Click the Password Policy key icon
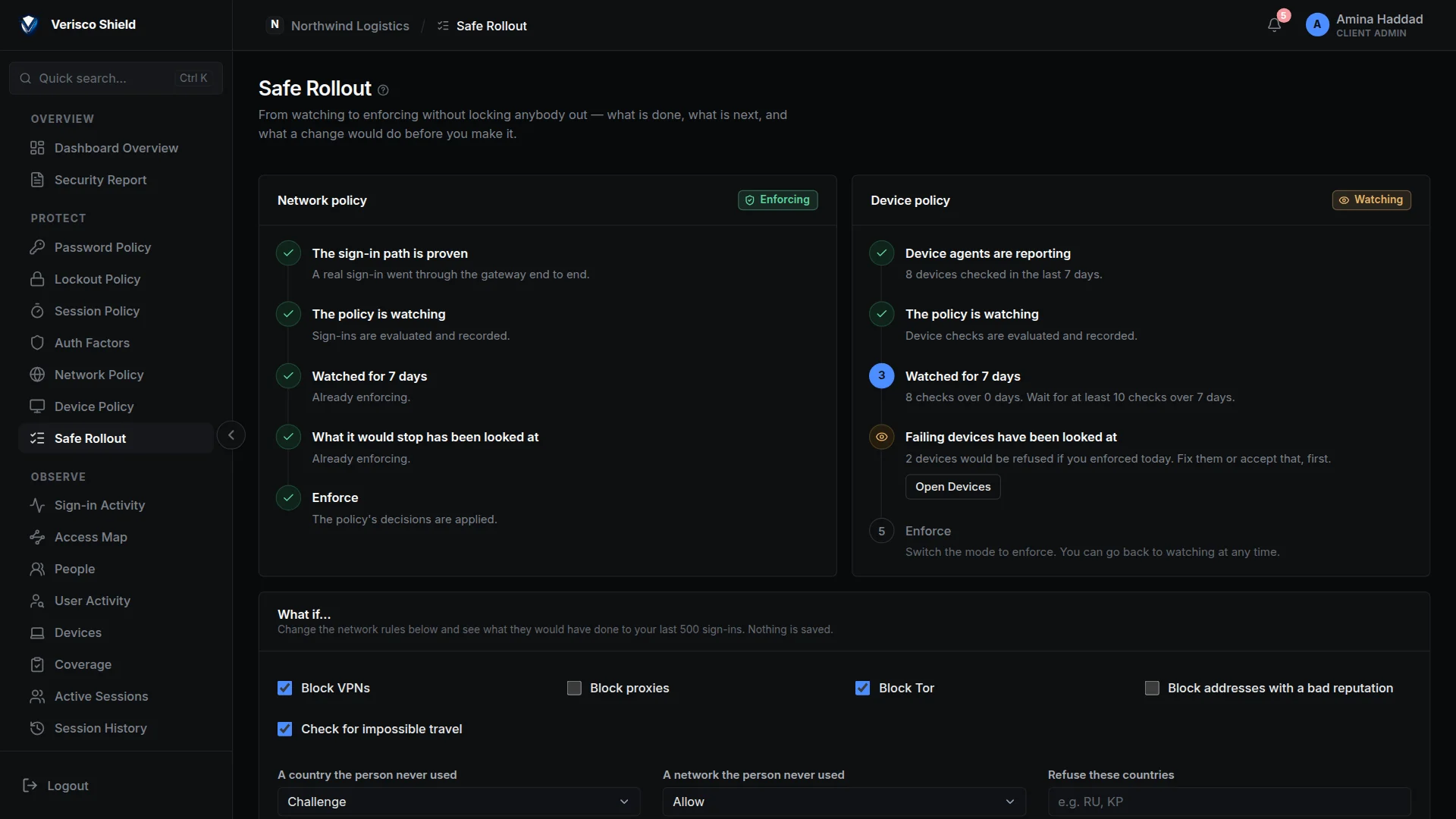The height and width of the screenshot is (819, 1456). 37,247
